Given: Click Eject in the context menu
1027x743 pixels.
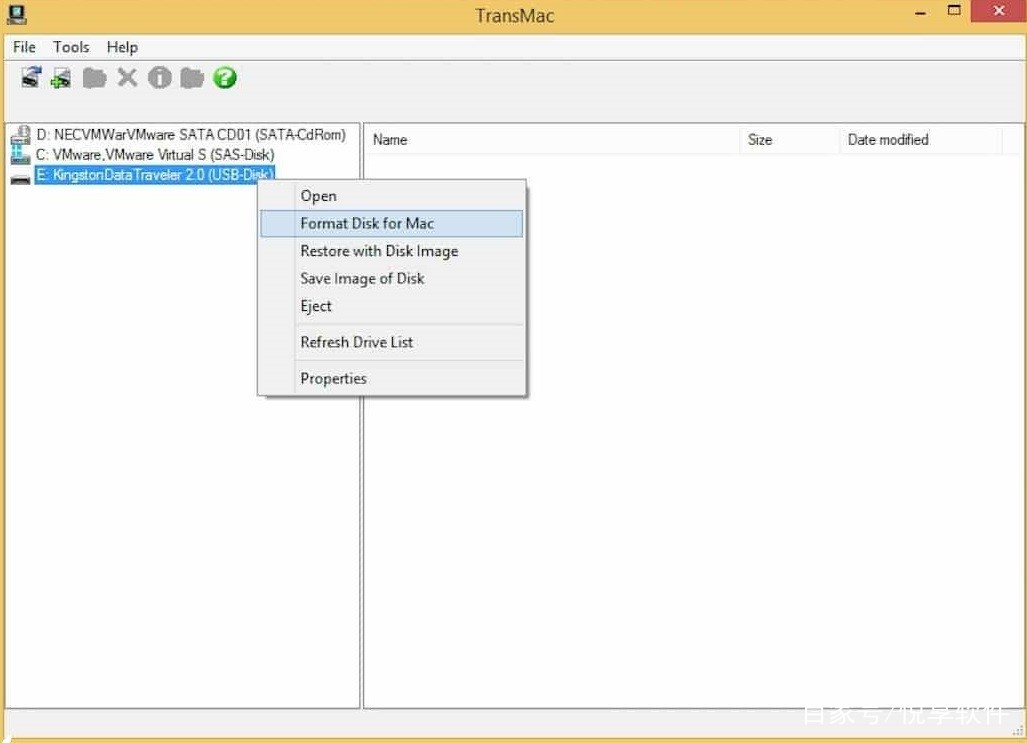Looking at the screenshot, I should [392, 306].
